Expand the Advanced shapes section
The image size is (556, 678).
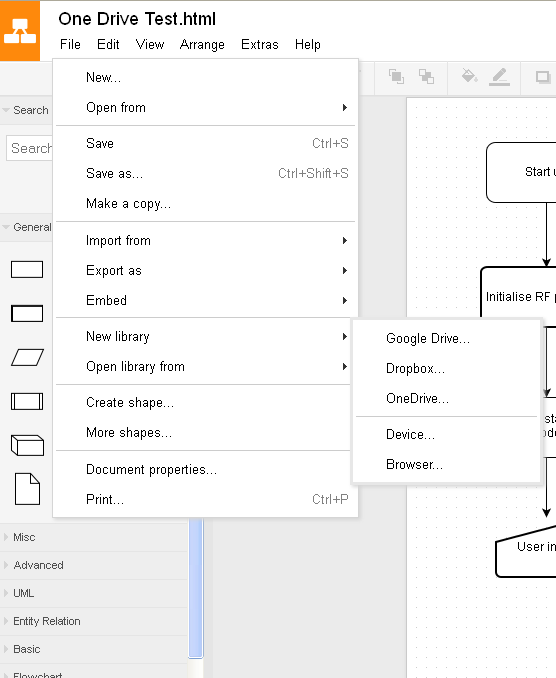coord(94,565)
